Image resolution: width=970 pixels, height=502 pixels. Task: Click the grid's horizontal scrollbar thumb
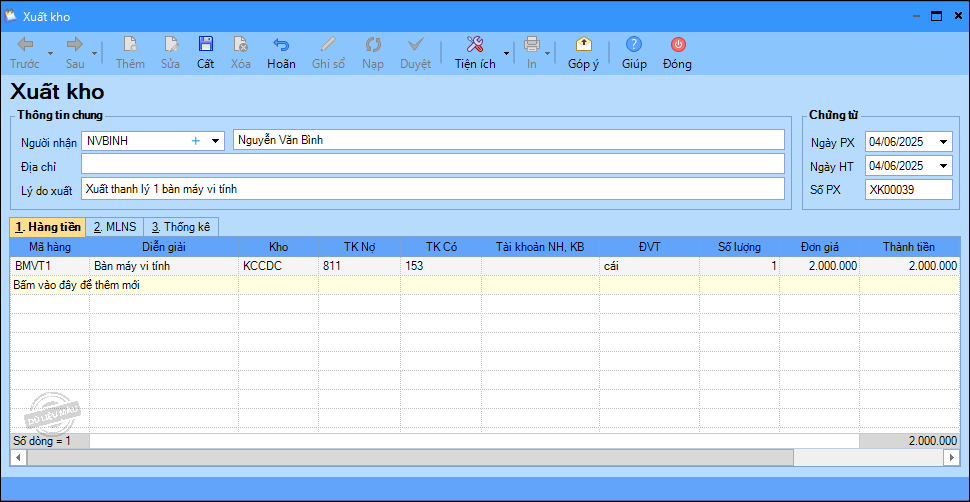coord(410,457)
